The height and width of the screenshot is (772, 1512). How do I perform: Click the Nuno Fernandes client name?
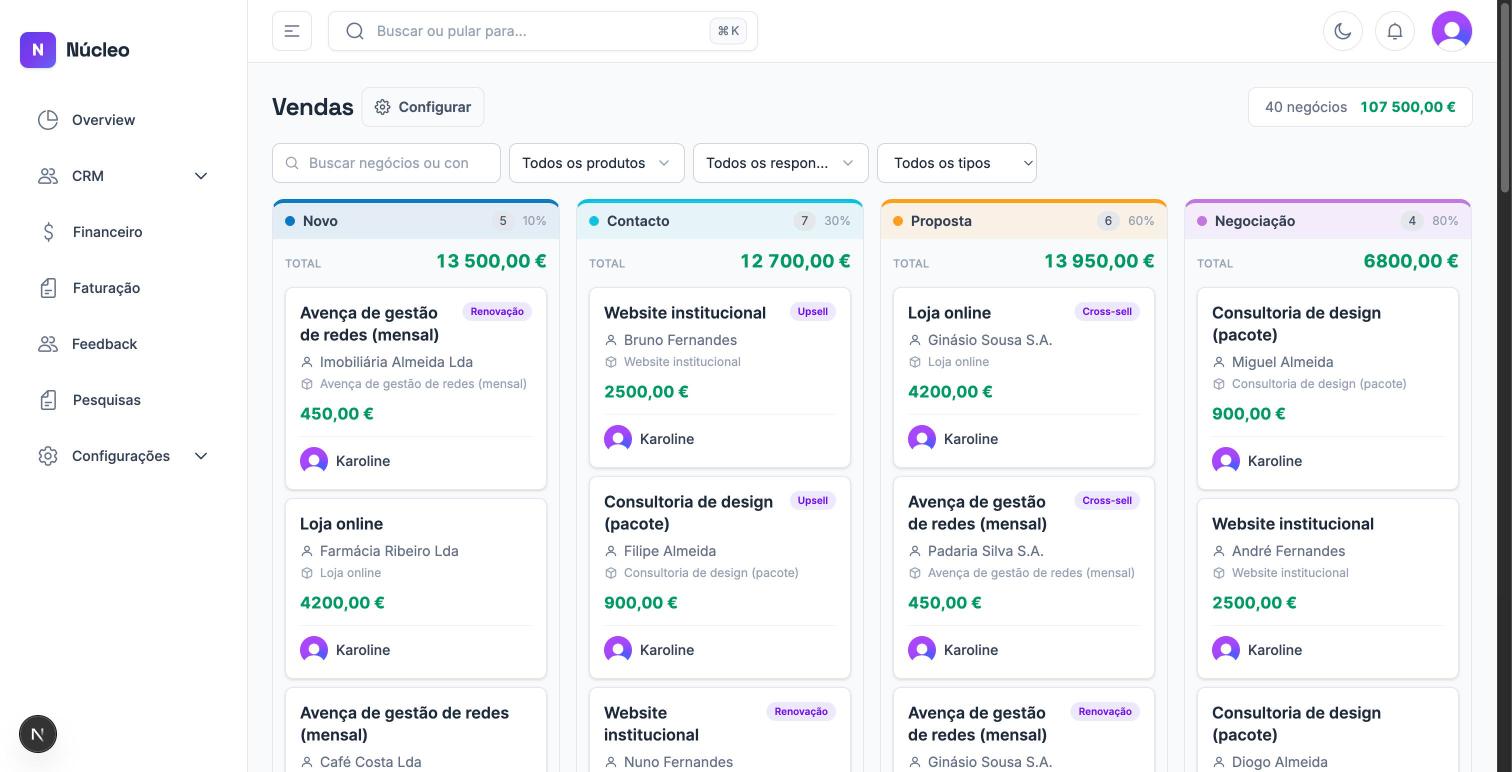678,762
